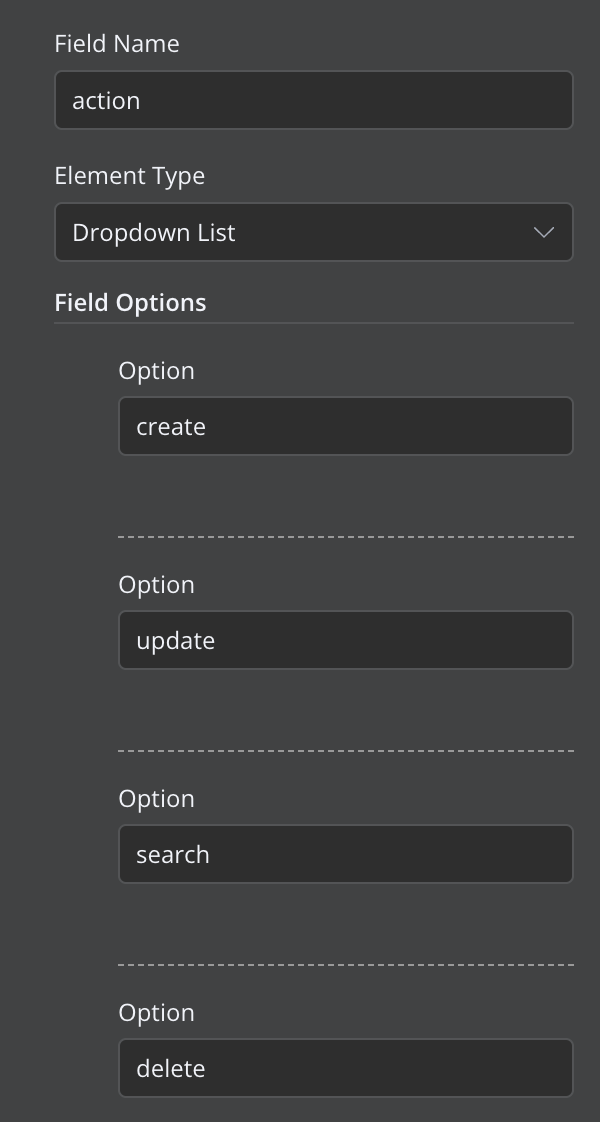
Task: Click dashed separator below the update option
Action: click(345, 751)
